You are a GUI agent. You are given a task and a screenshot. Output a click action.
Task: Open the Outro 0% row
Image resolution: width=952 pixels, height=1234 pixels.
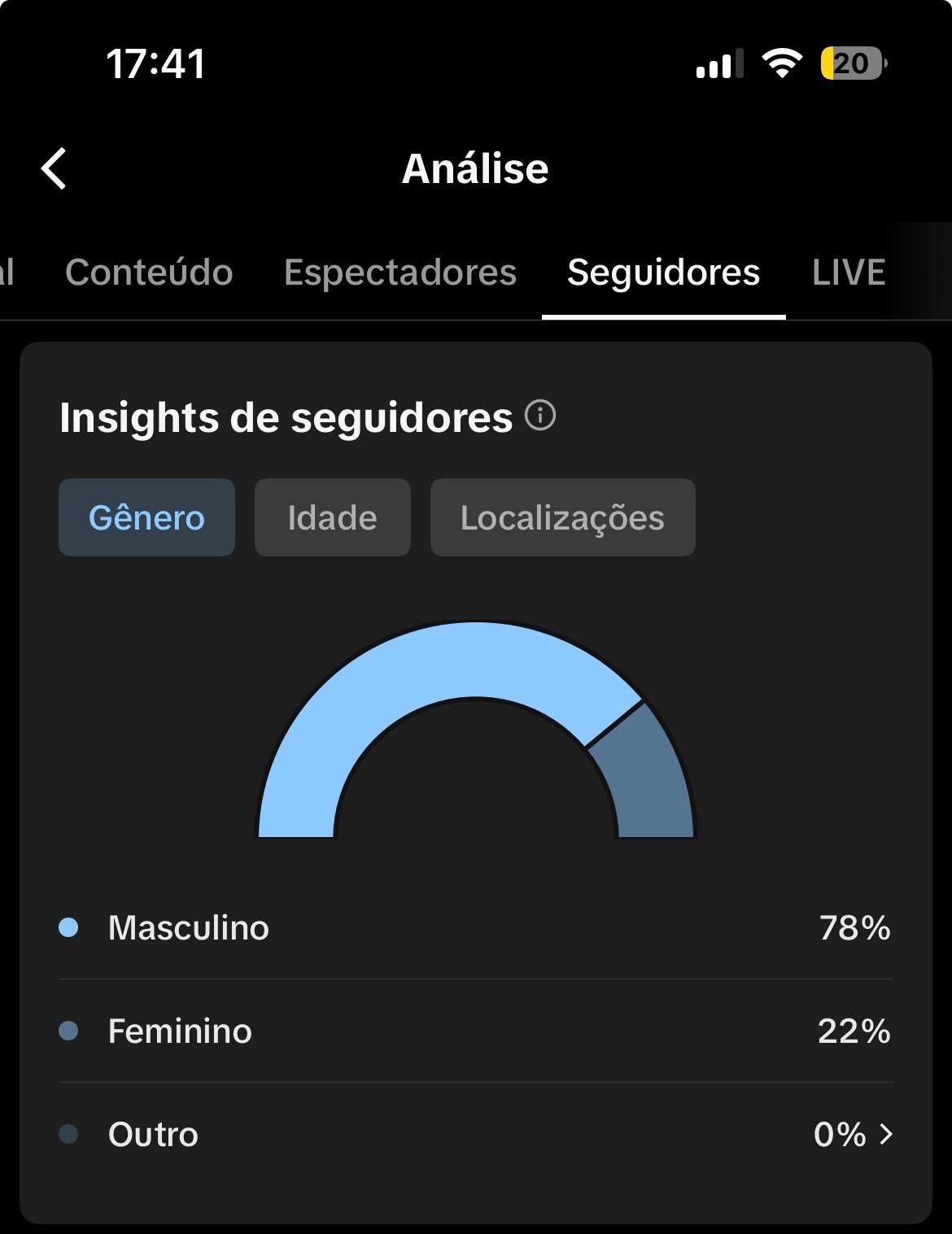tap(476, 1134)
